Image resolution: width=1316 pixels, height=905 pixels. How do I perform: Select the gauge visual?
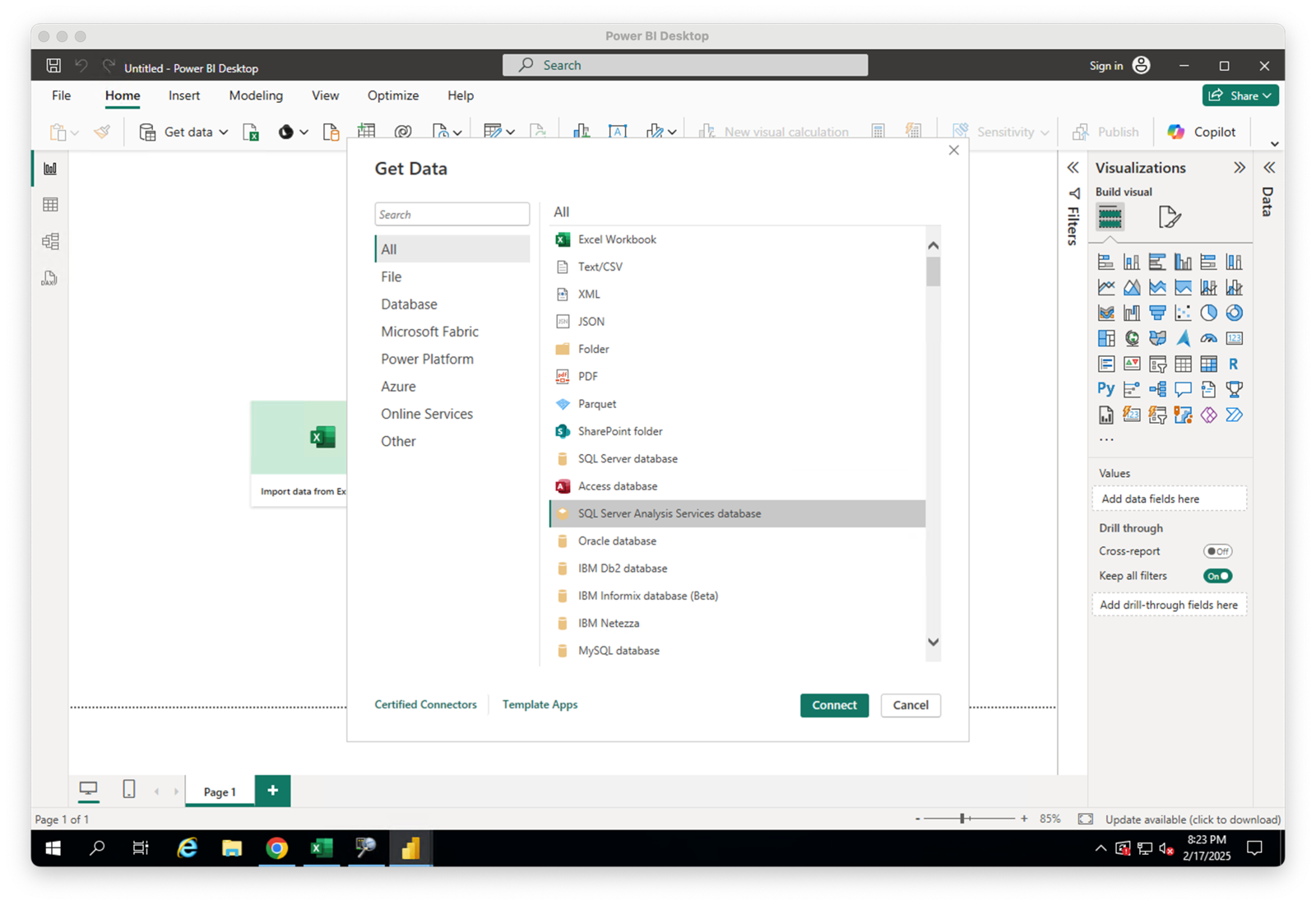tap(1208, 338)
